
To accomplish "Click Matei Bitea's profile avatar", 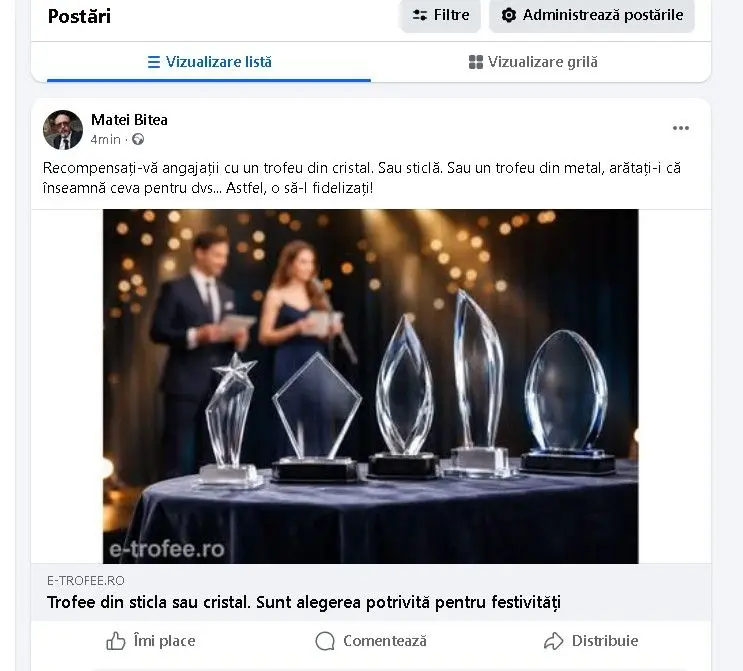I will (x=63, y=129).
